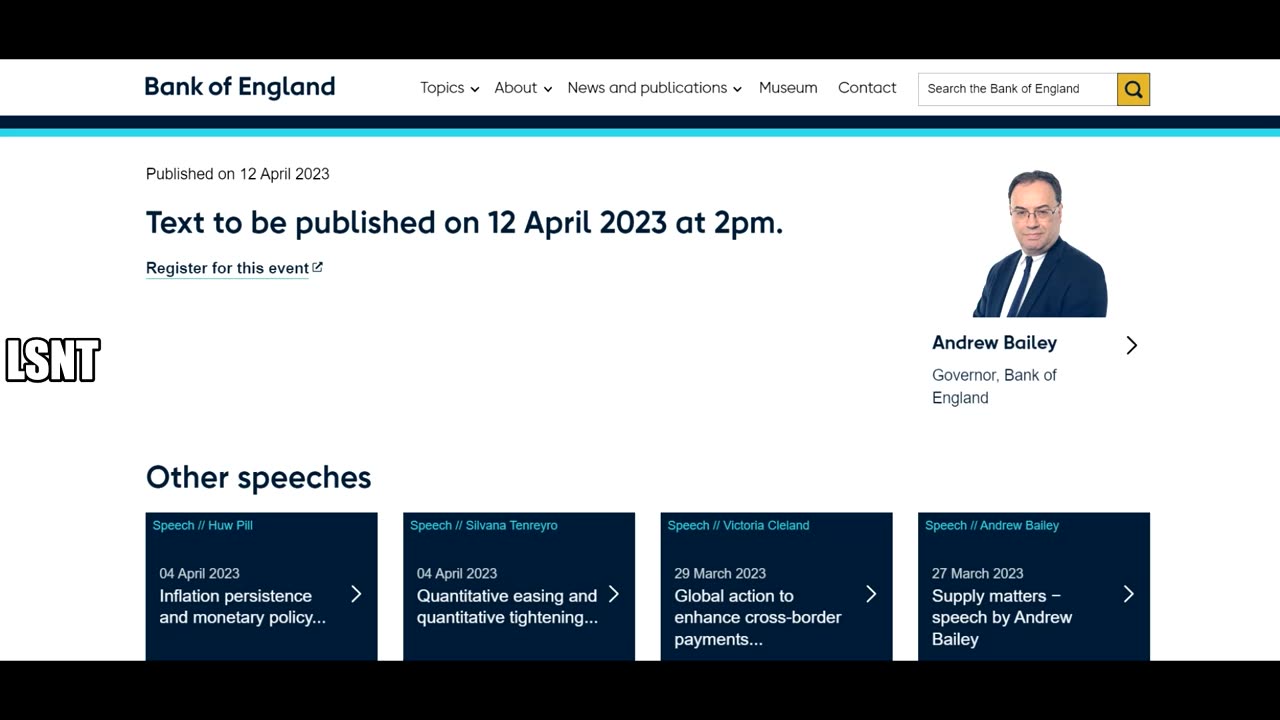Open Quantitative easing and quantitative tightening speech
The image size is (1280, 720).
[507, 606]
